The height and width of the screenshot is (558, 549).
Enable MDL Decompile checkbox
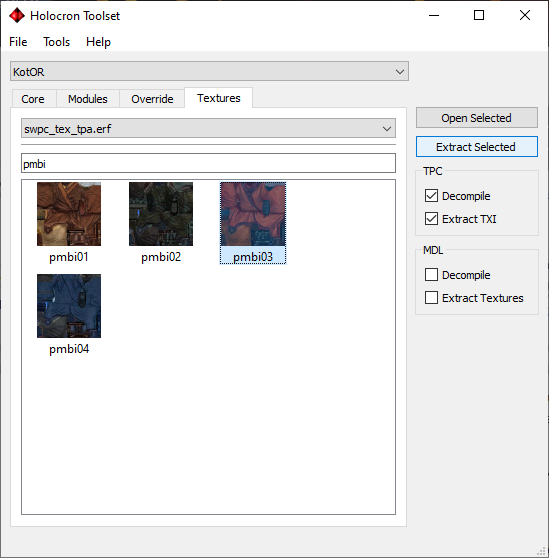tap(431, 275)
